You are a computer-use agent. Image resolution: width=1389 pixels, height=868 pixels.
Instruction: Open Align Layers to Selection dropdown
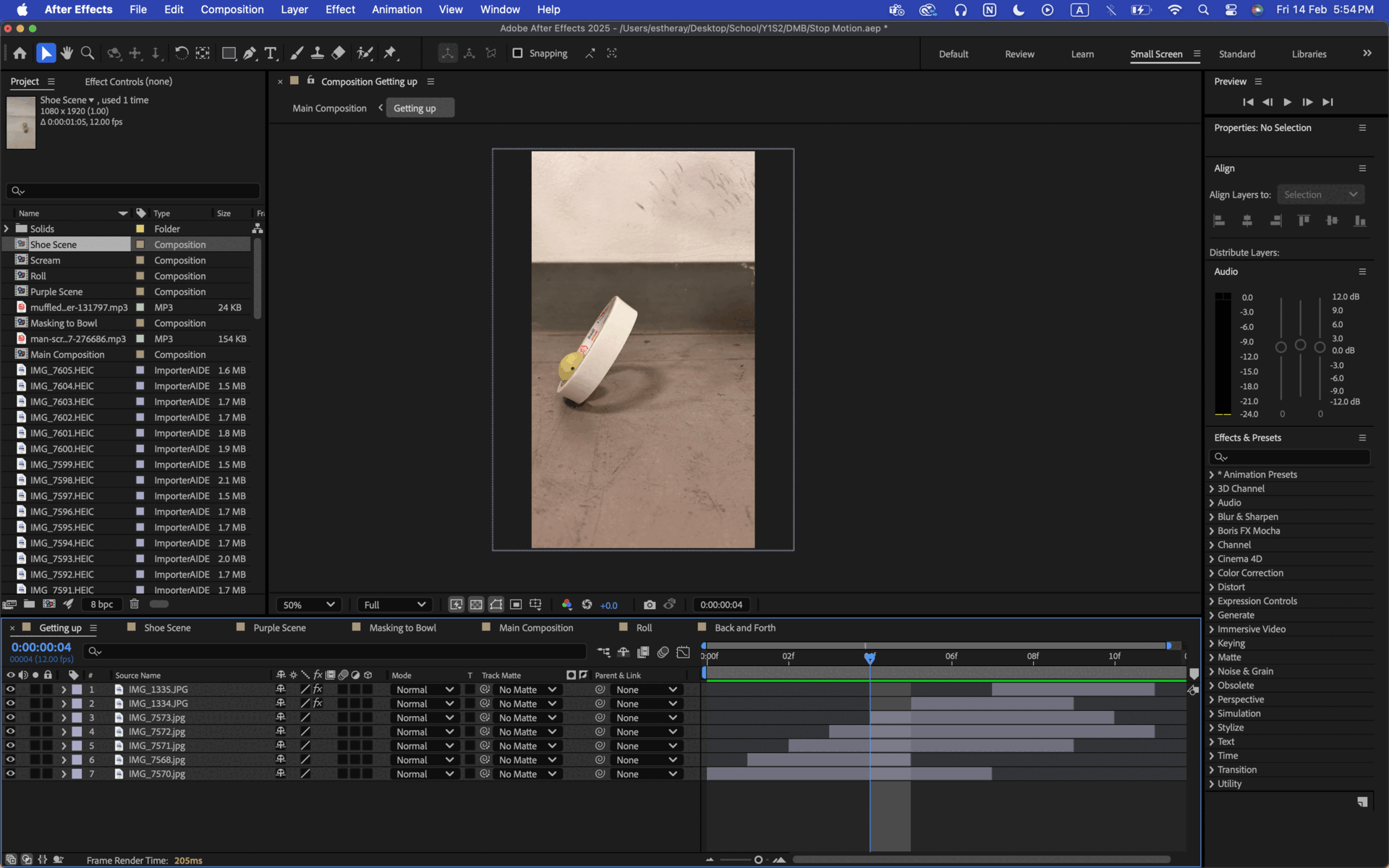(1320, 195)
